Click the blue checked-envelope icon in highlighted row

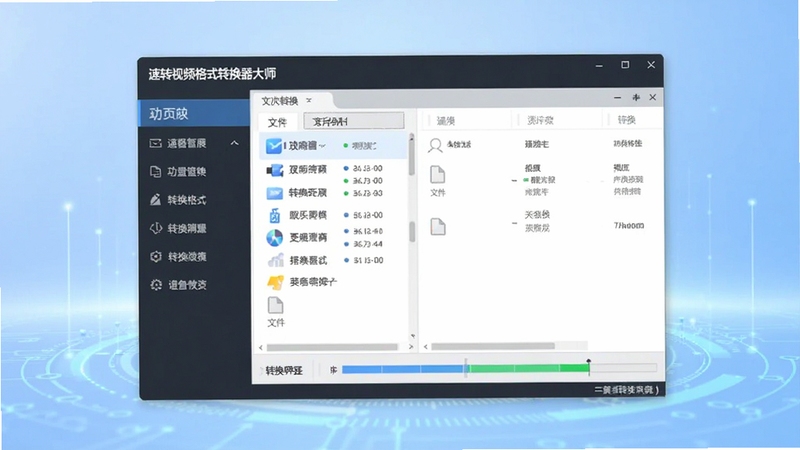(273, 146)
